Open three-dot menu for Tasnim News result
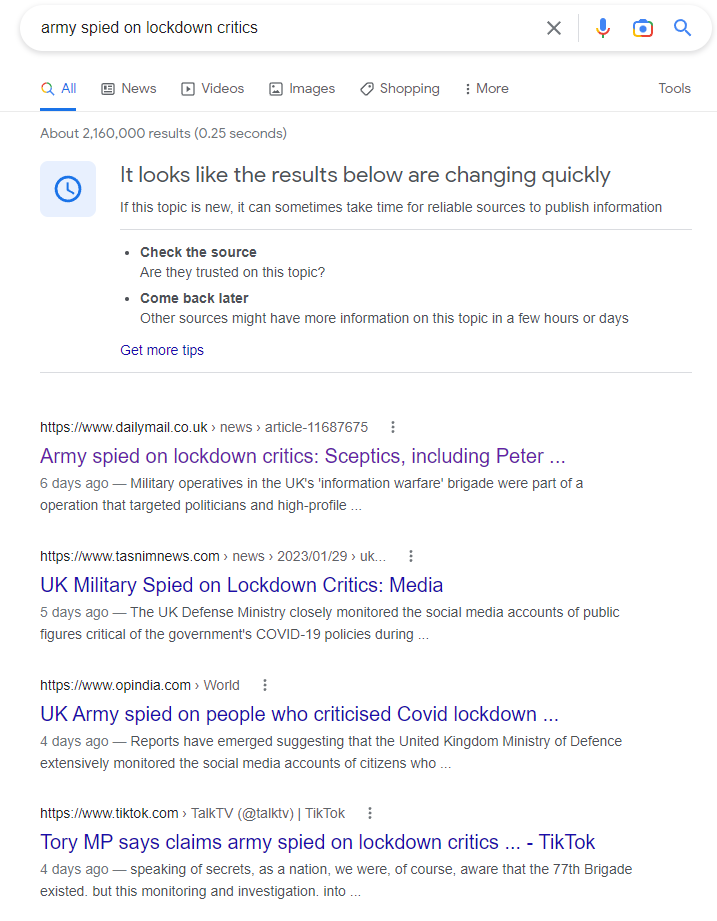Viewport: 717px width, 921px height. tap(411, 556)
